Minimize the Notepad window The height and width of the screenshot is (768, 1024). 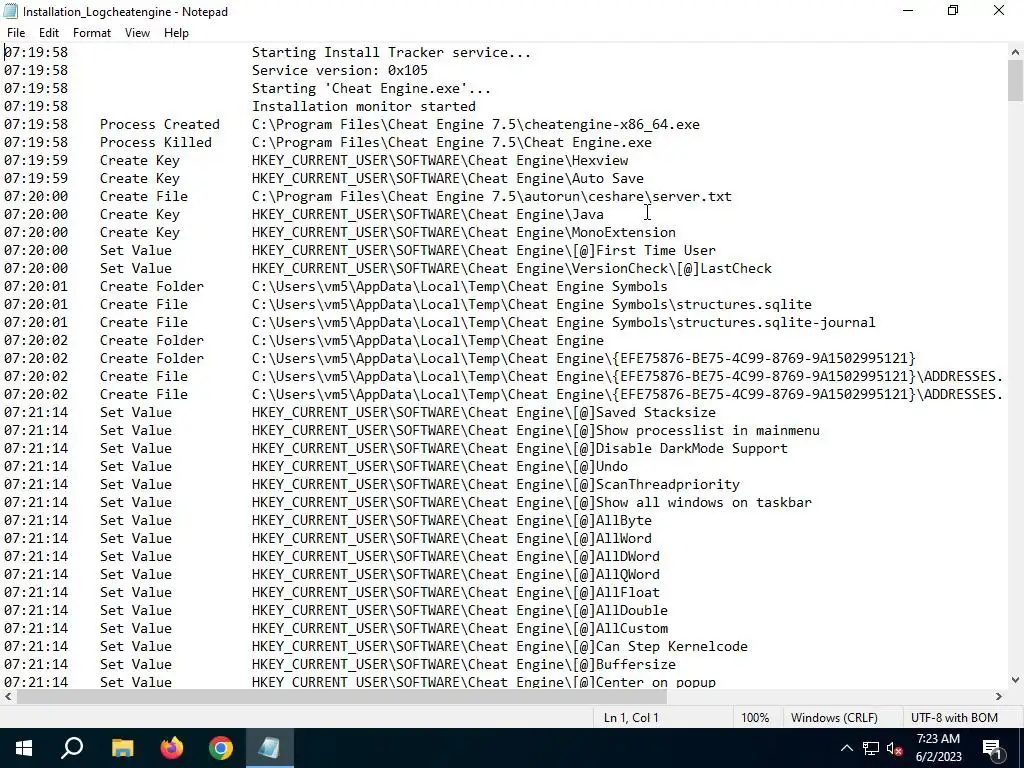pos(908,11)
